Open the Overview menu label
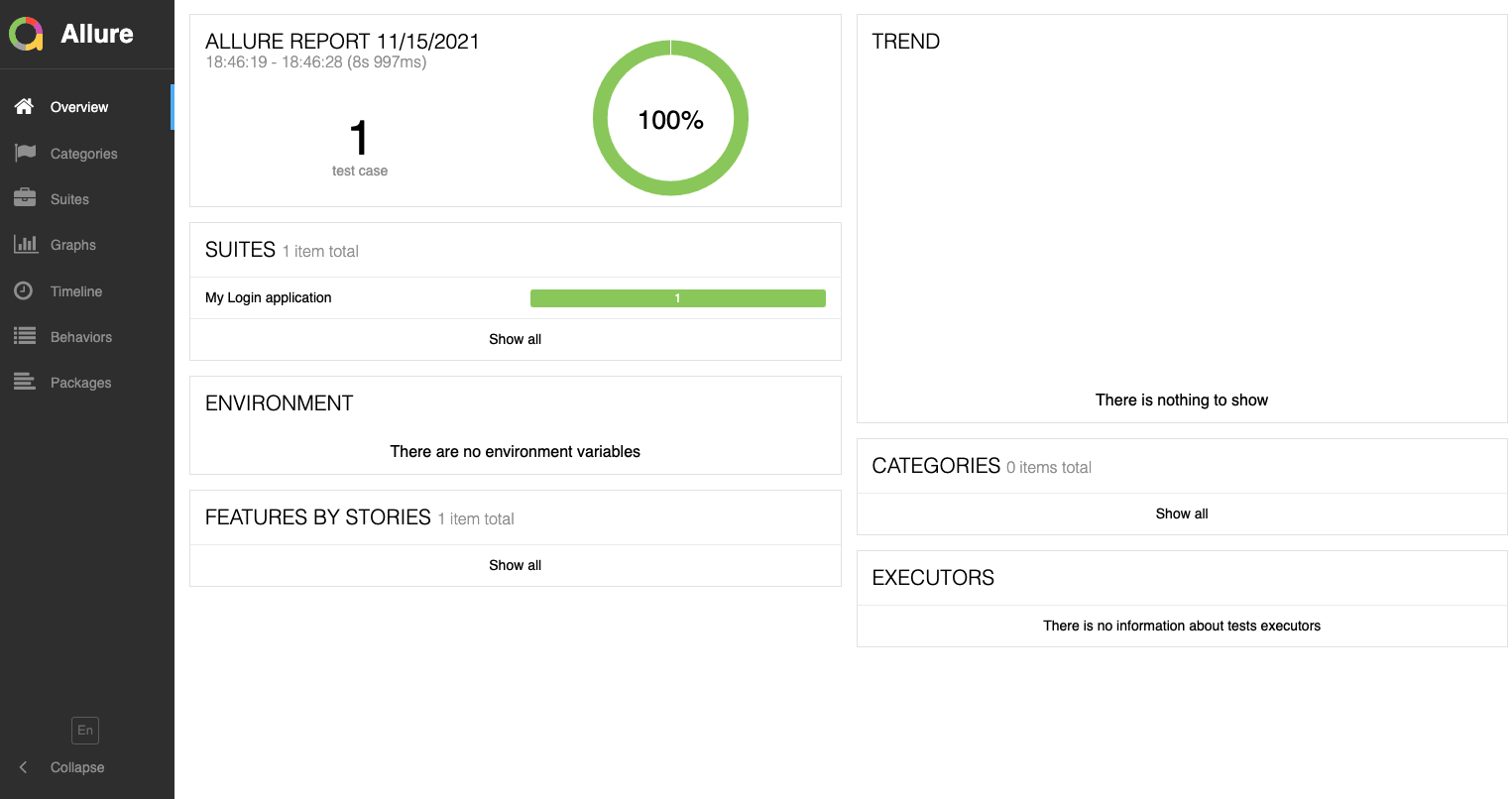 tap(79, 107)
